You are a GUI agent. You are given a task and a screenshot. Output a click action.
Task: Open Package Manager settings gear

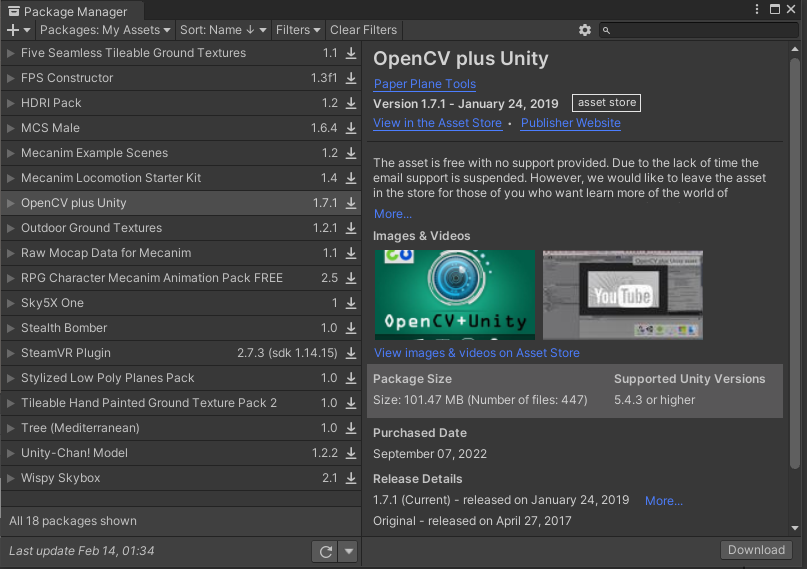pyautogui.click(x=585, y=30)
